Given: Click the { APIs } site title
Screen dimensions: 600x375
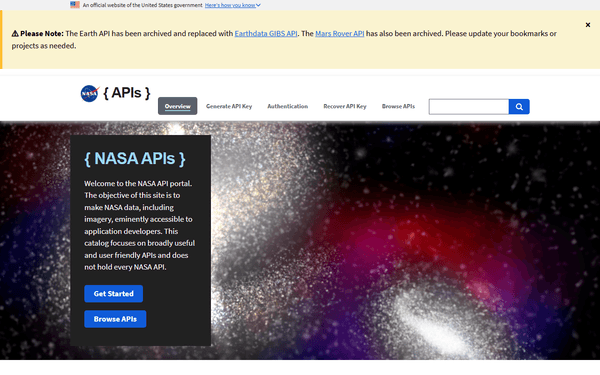Looking at the screenshot, I should 127,93.
